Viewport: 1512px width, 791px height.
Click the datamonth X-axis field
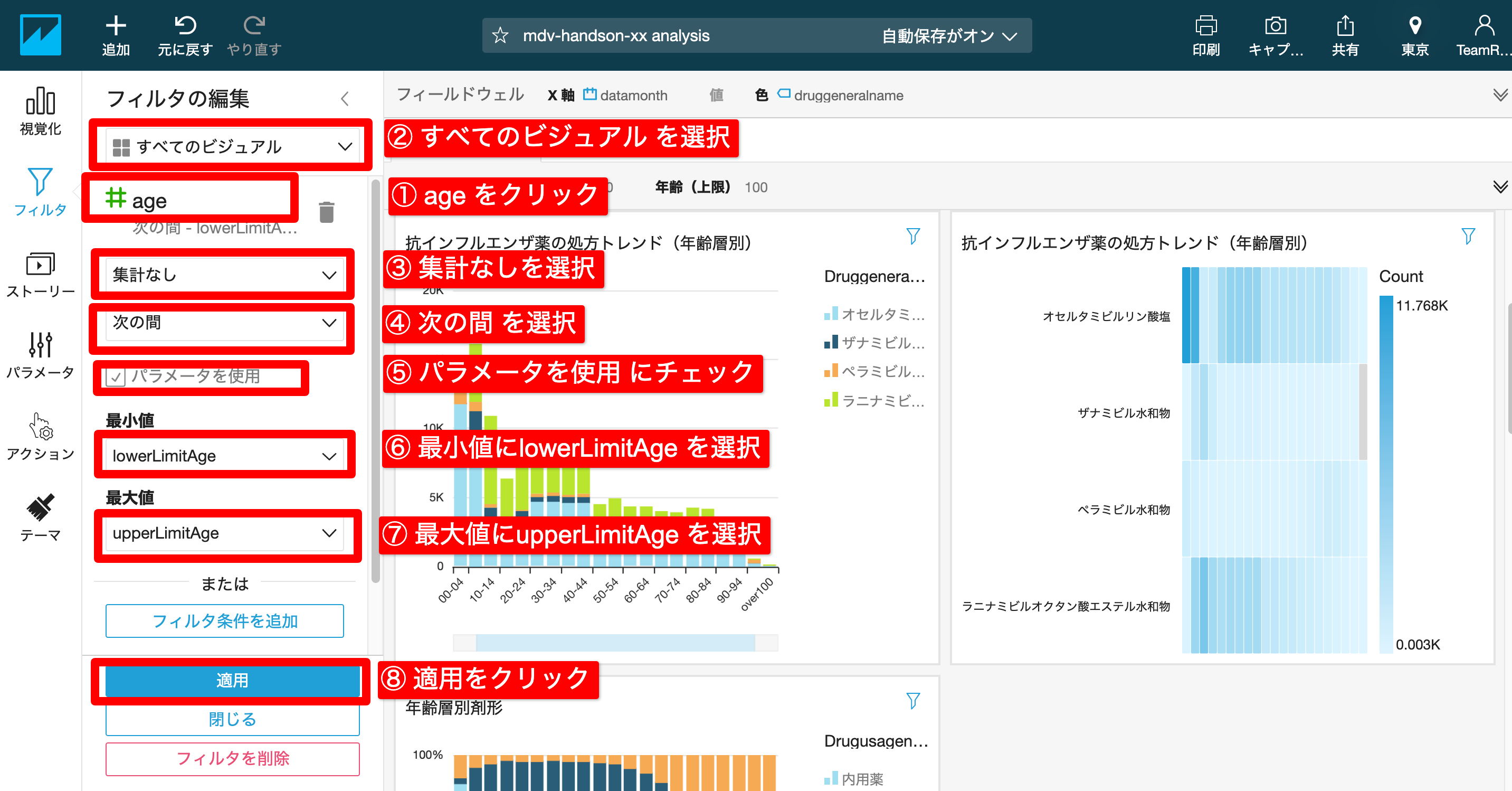[x=625, y=95]
